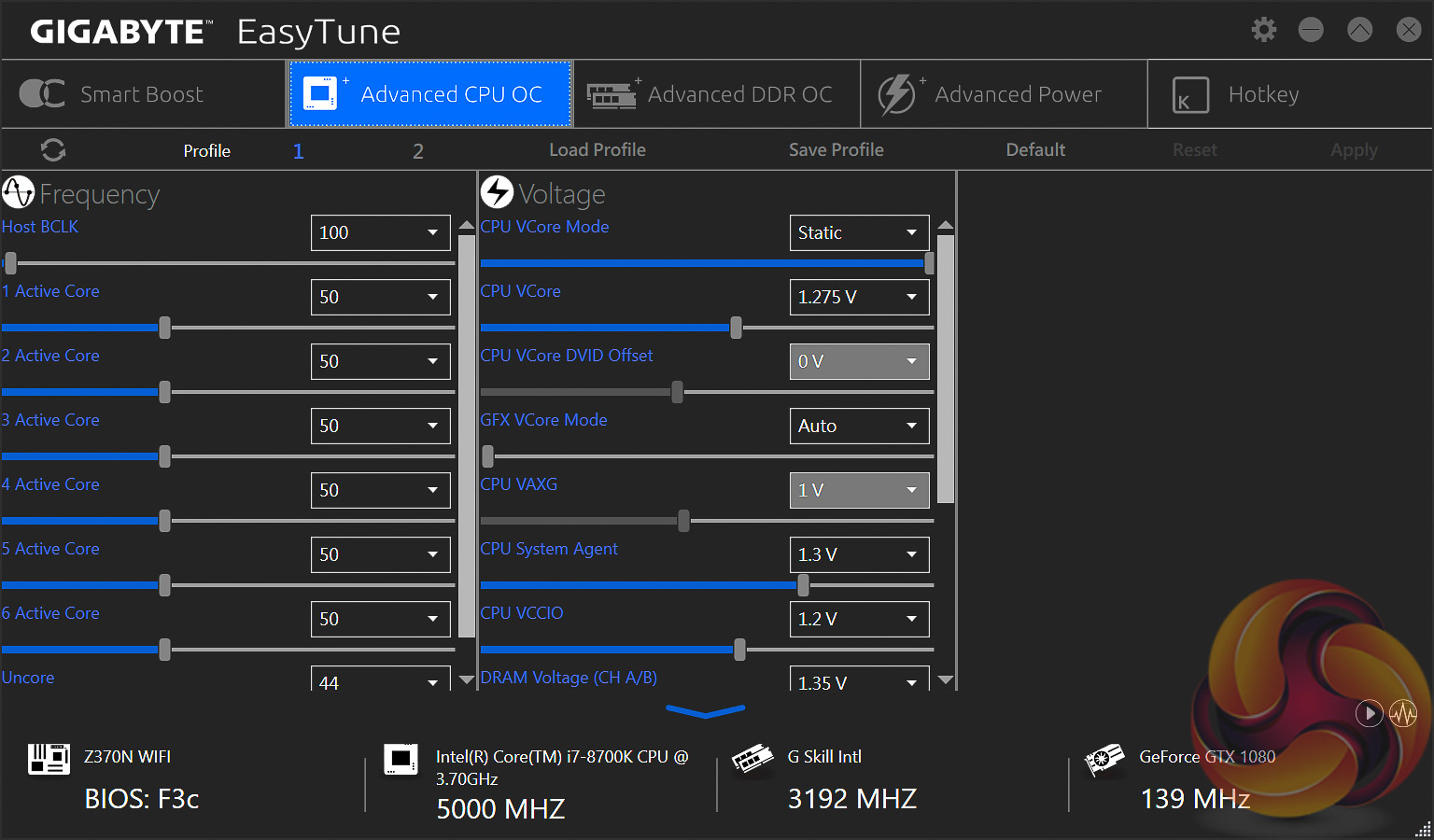Select profile number 1

point(298,151)
